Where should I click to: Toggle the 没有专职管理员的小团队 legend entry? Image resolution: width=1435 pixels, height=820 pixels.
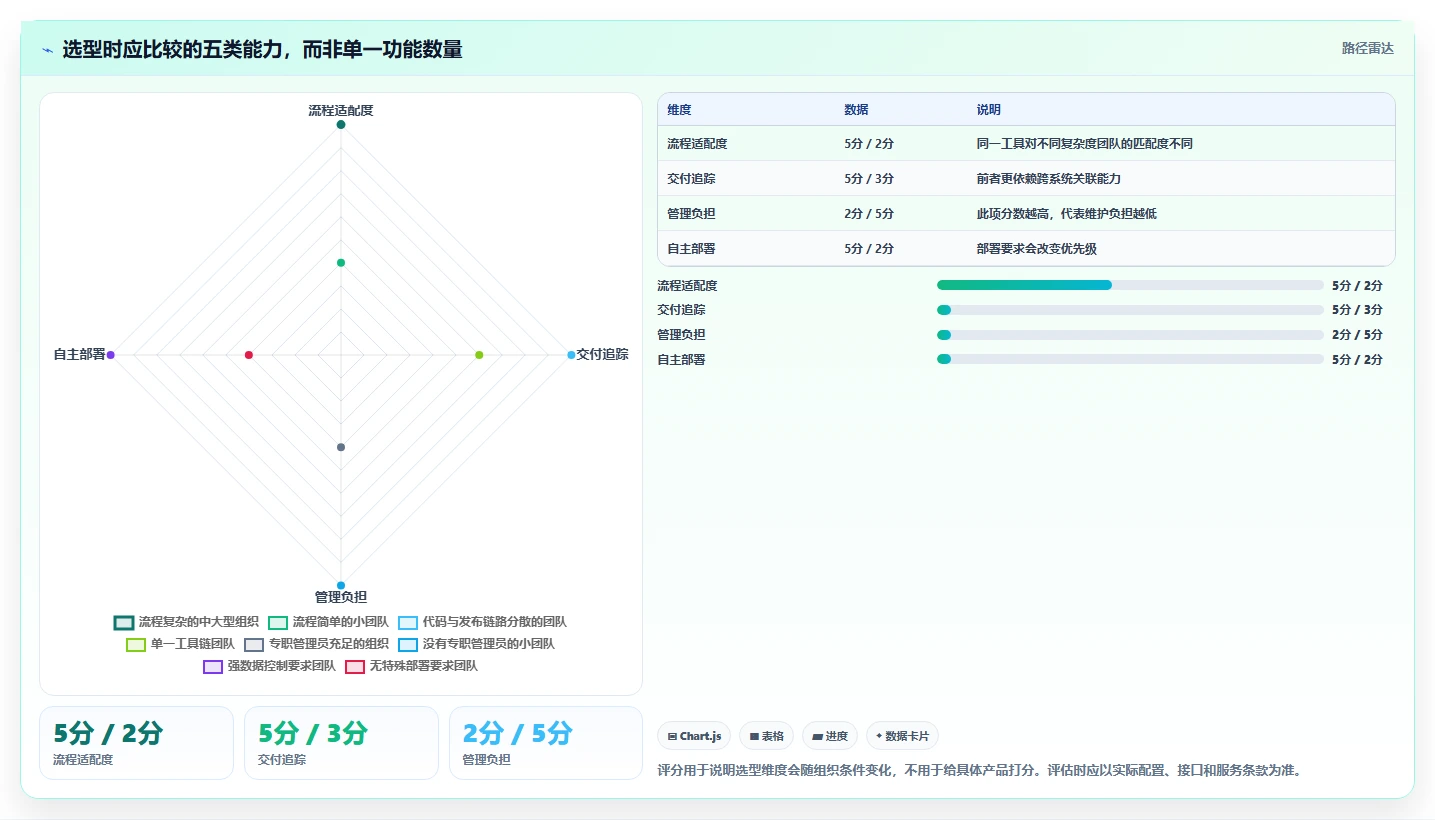click(x=476, y=644)
